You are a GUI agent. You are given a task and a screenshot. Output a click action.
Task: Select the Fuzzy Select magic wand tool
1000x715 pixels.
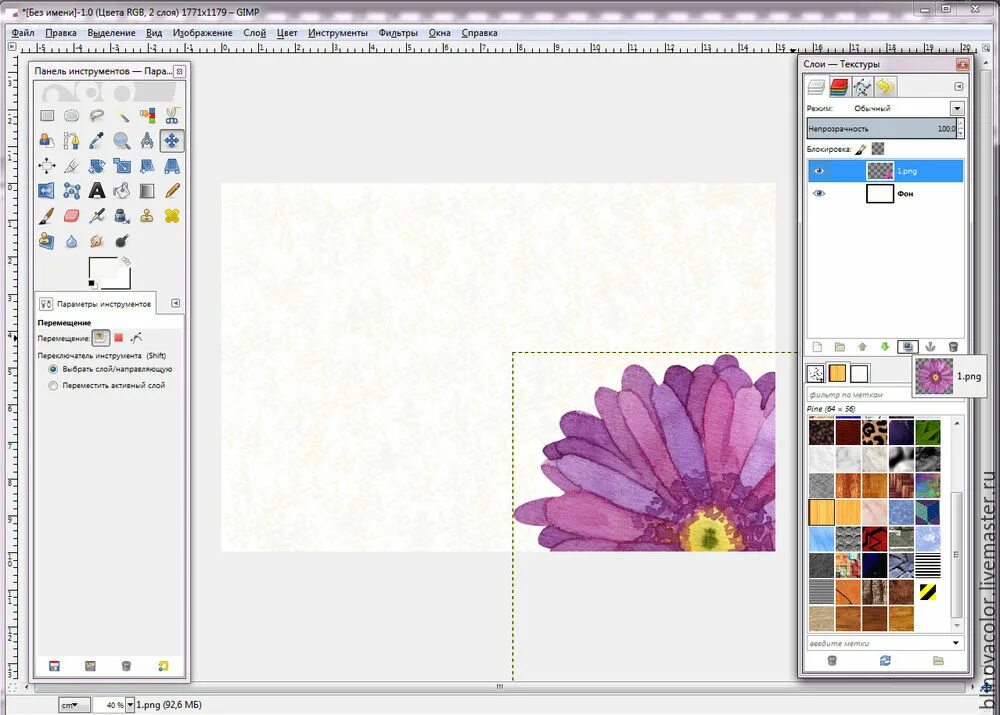(x=122, y=115)
